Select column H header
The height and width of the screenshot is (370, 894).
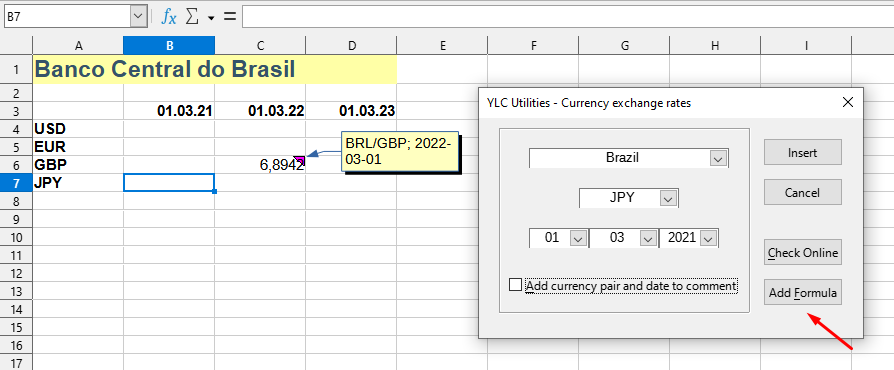tap(715, 46)
